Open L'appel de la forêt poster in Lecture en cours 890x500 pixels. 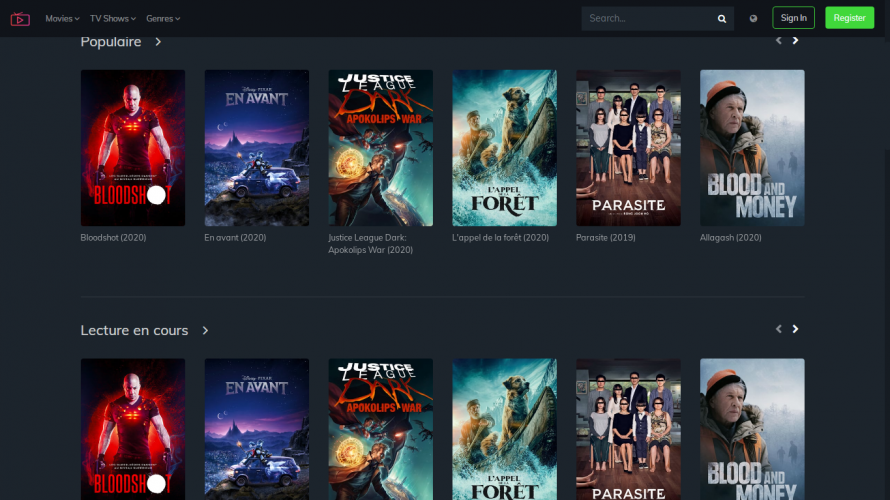pos(505,429)
